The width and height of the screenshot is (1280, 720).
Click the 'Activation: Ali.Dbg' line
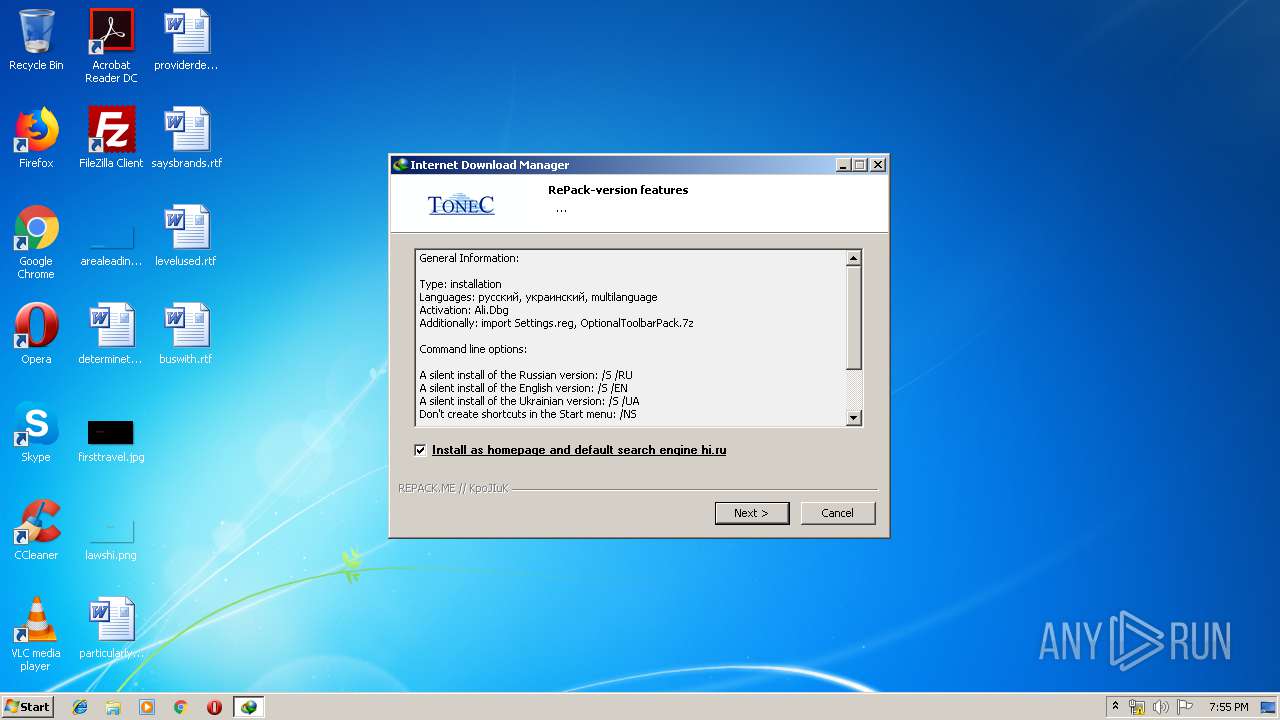[464, 310]
